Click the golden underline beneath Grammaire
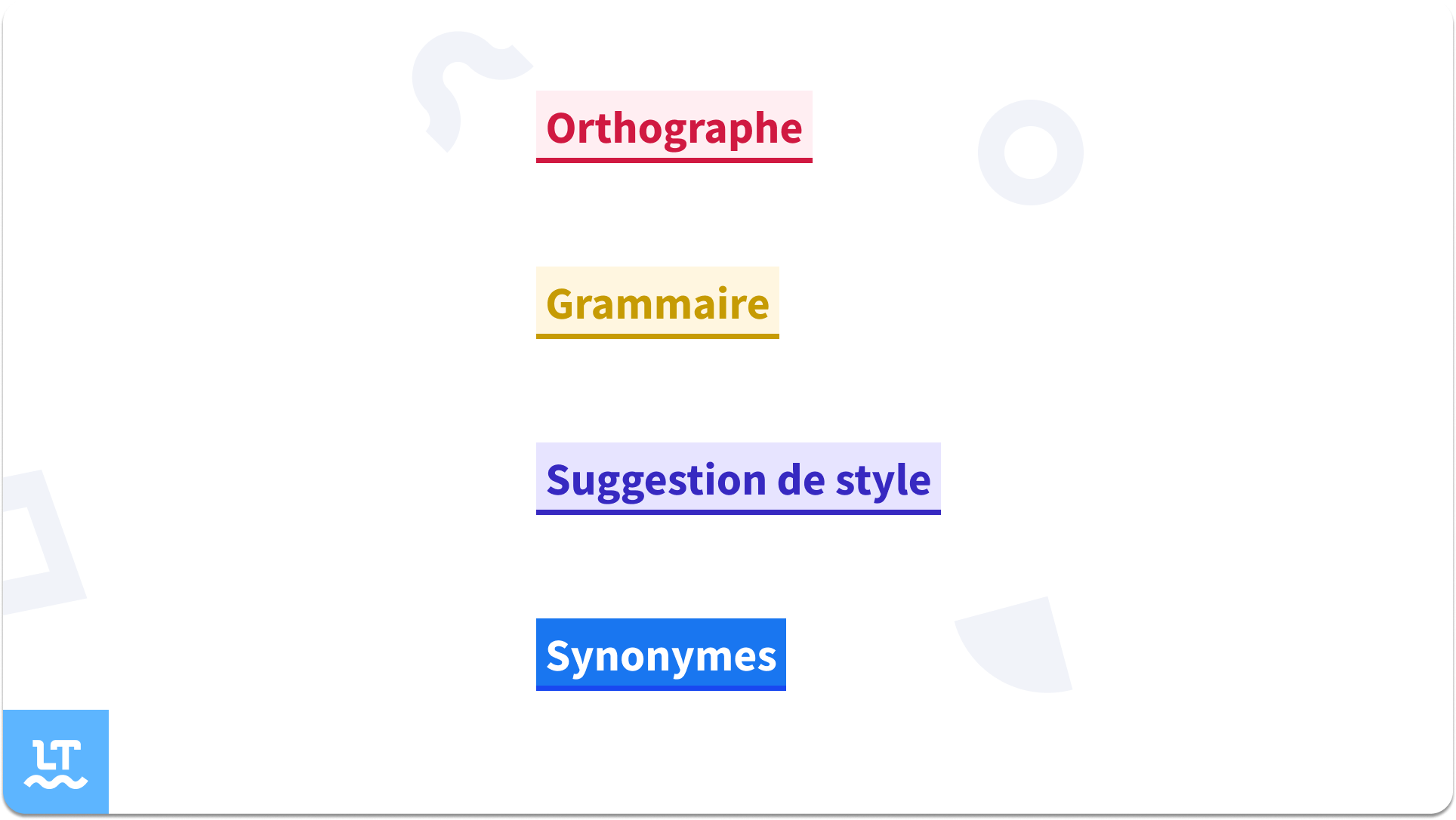Screen dimensions: 1456x820 click(658, 336)
